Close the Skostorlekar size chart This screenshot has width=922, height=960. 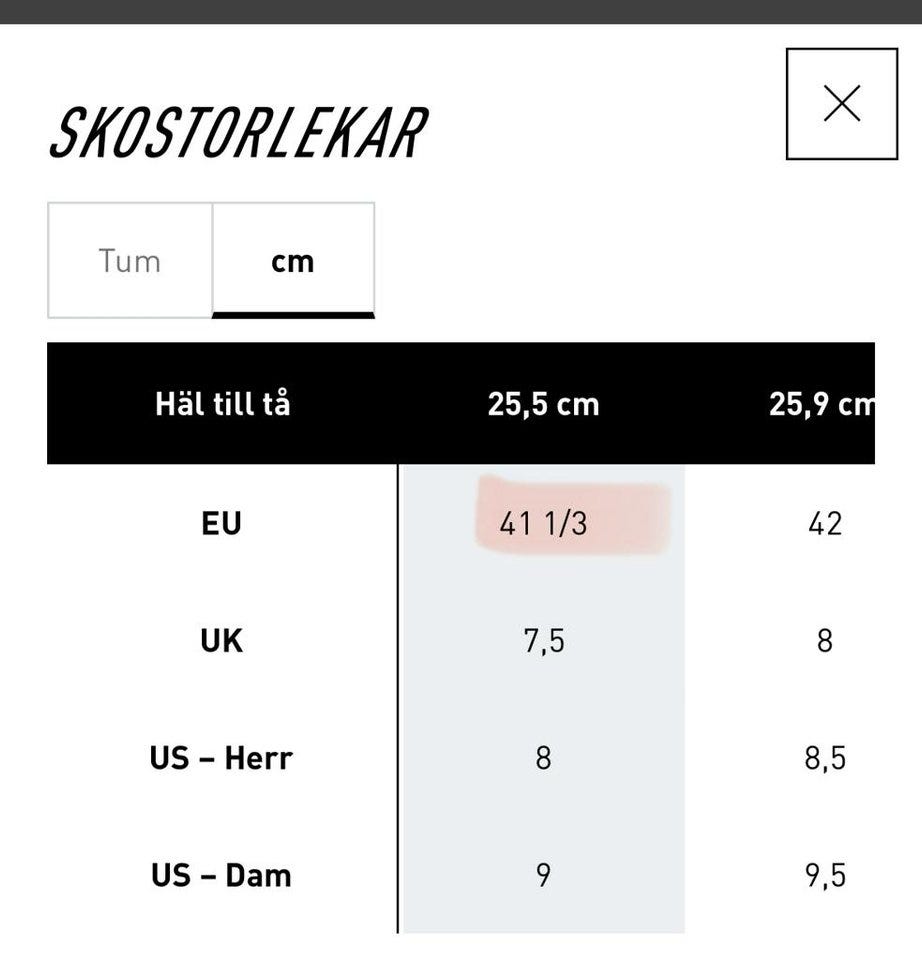point(841,104)
